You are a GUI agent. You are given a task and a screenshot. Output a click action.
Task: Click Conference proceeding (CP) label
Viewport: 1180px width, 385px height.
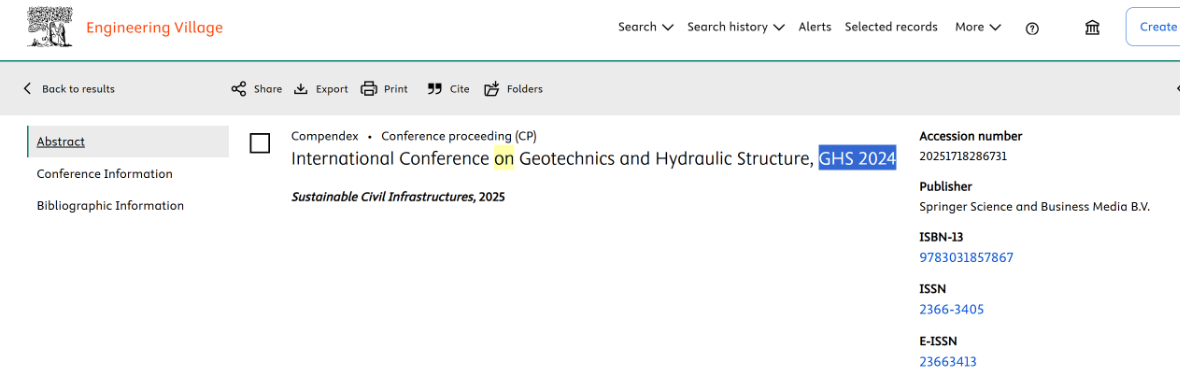[x=459, y=136]
